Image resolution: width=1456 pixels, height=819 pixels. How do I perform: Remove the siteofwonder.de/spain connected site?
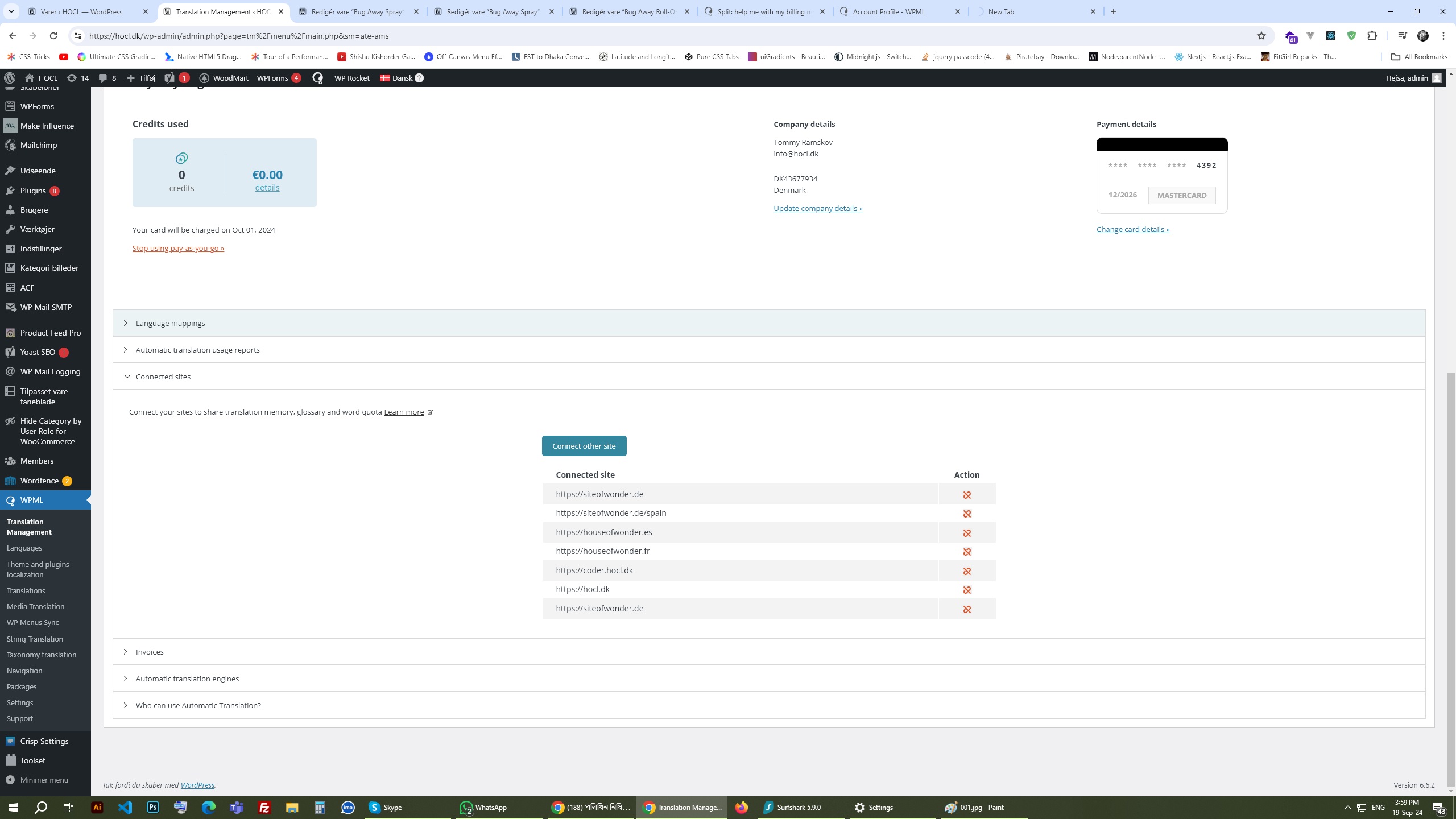coord(967,514)
